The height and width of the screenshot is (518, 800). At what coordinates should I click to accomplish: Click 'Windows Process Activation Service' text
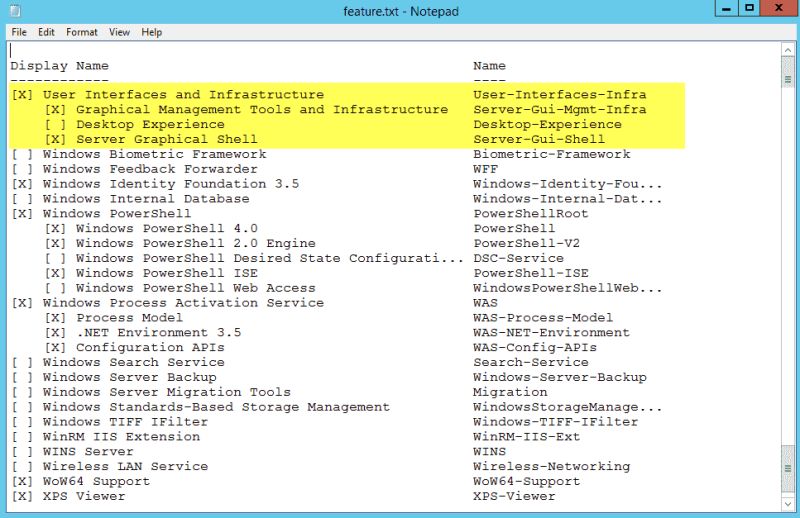[x=183, y=303]
